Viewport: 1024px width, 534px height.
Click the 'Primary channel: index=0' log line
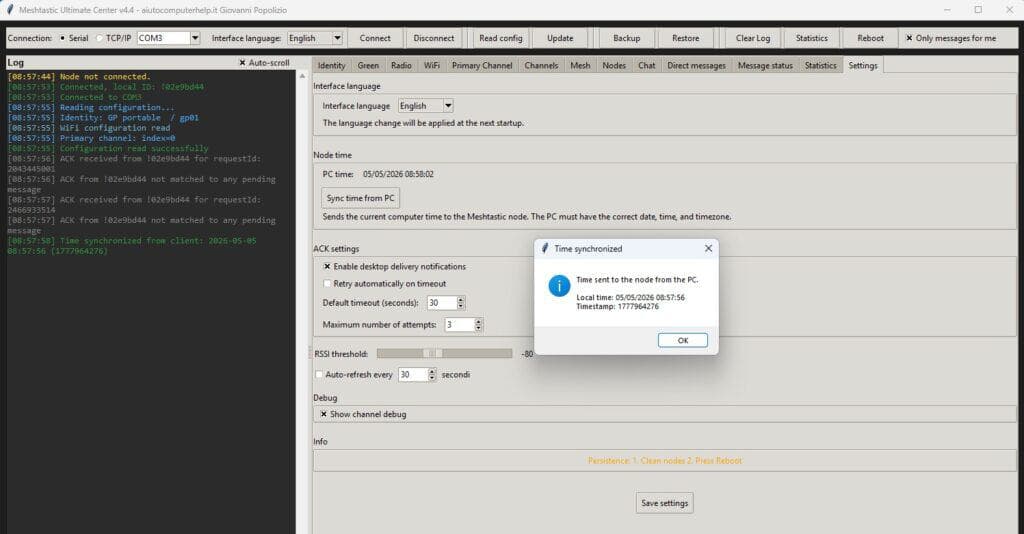91,138
